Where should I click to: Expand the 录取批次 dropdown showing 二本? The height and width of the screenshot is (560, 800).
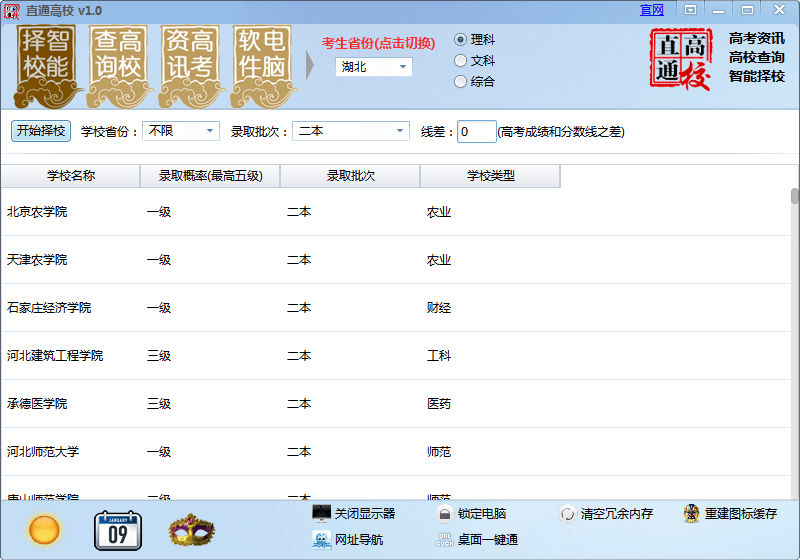[350, 131]
